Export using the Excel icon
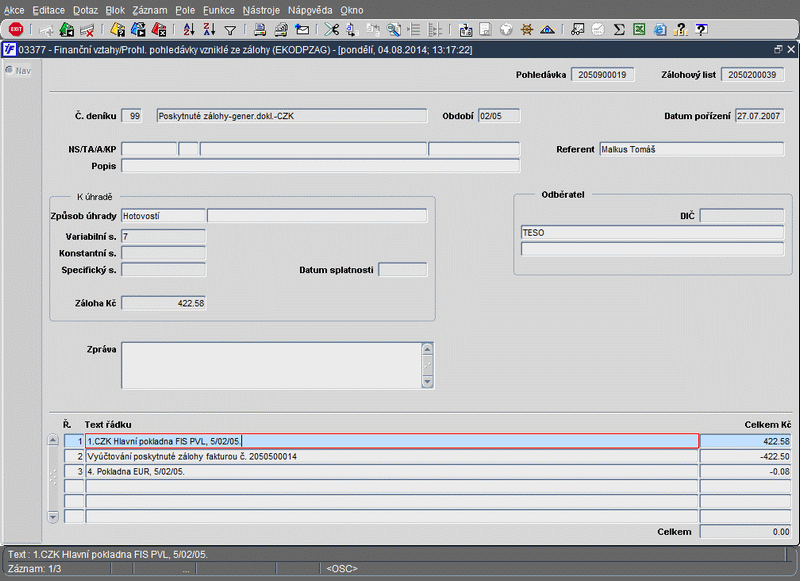This screenshot has width=800, height=581. tap(639, 30)
